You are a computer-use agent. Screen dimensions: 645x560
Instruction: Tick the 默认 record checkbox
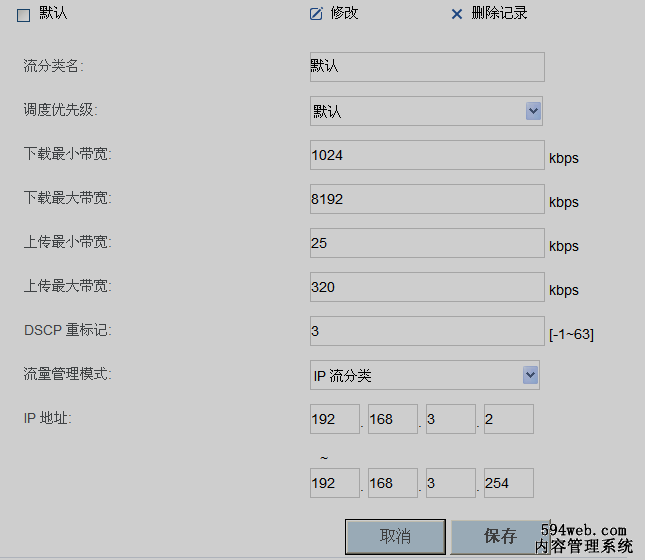(23, 15)
